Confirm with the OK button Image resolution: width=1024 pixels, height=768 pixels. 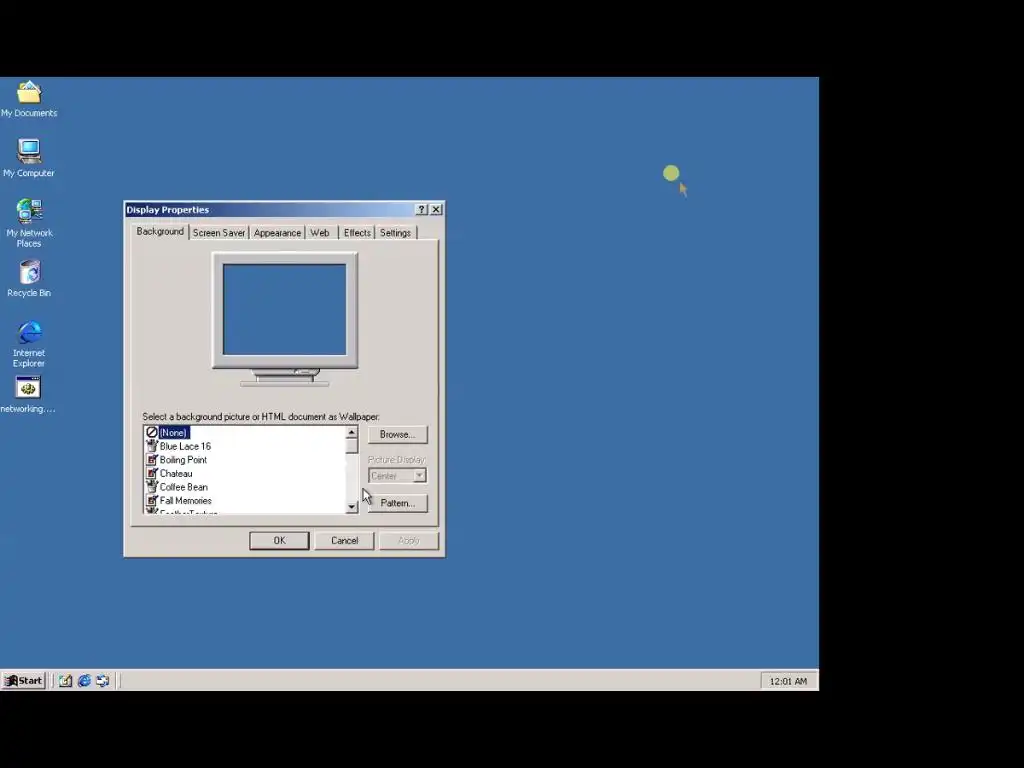pos(280,541)
